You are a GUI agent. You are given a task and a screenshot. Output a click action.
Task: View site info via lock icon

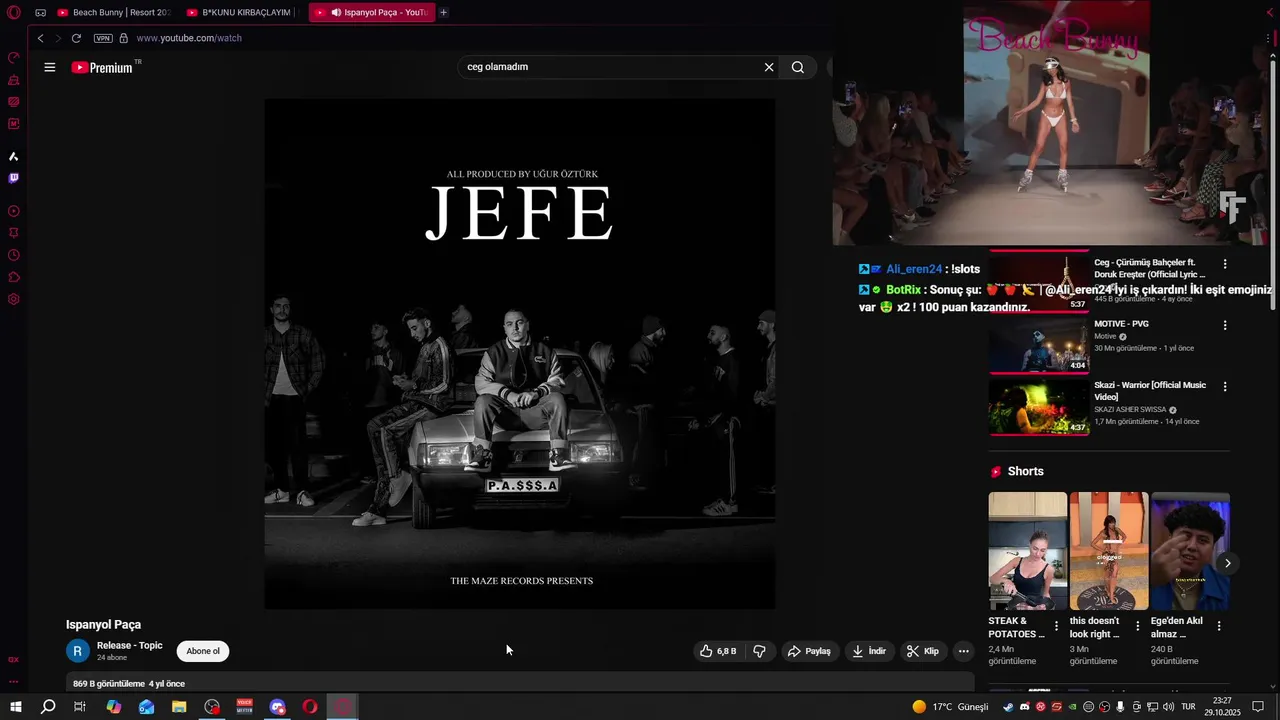124,38
